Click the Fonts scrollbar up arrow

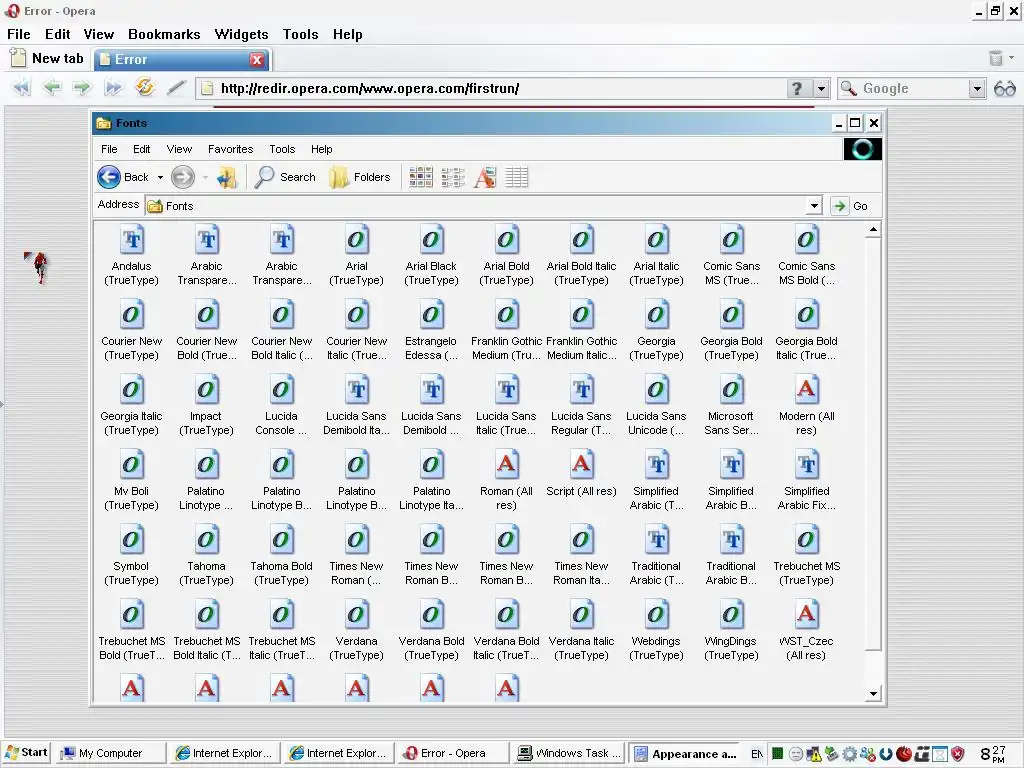tap(873, 230)
